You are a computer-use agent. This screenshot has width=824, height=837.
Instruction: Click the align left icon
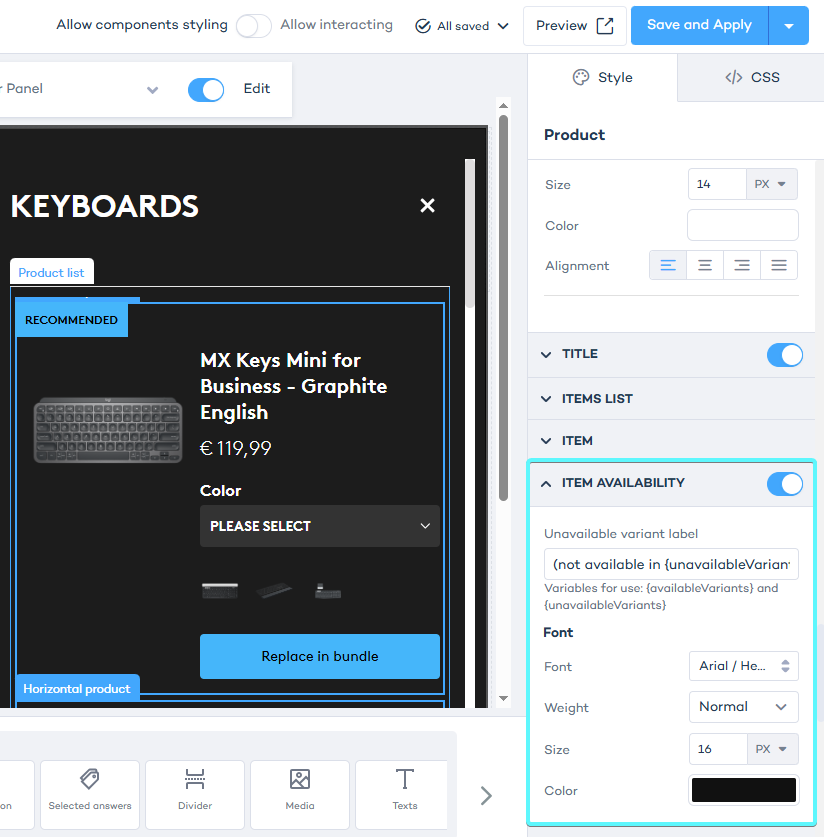click(668, 266)
